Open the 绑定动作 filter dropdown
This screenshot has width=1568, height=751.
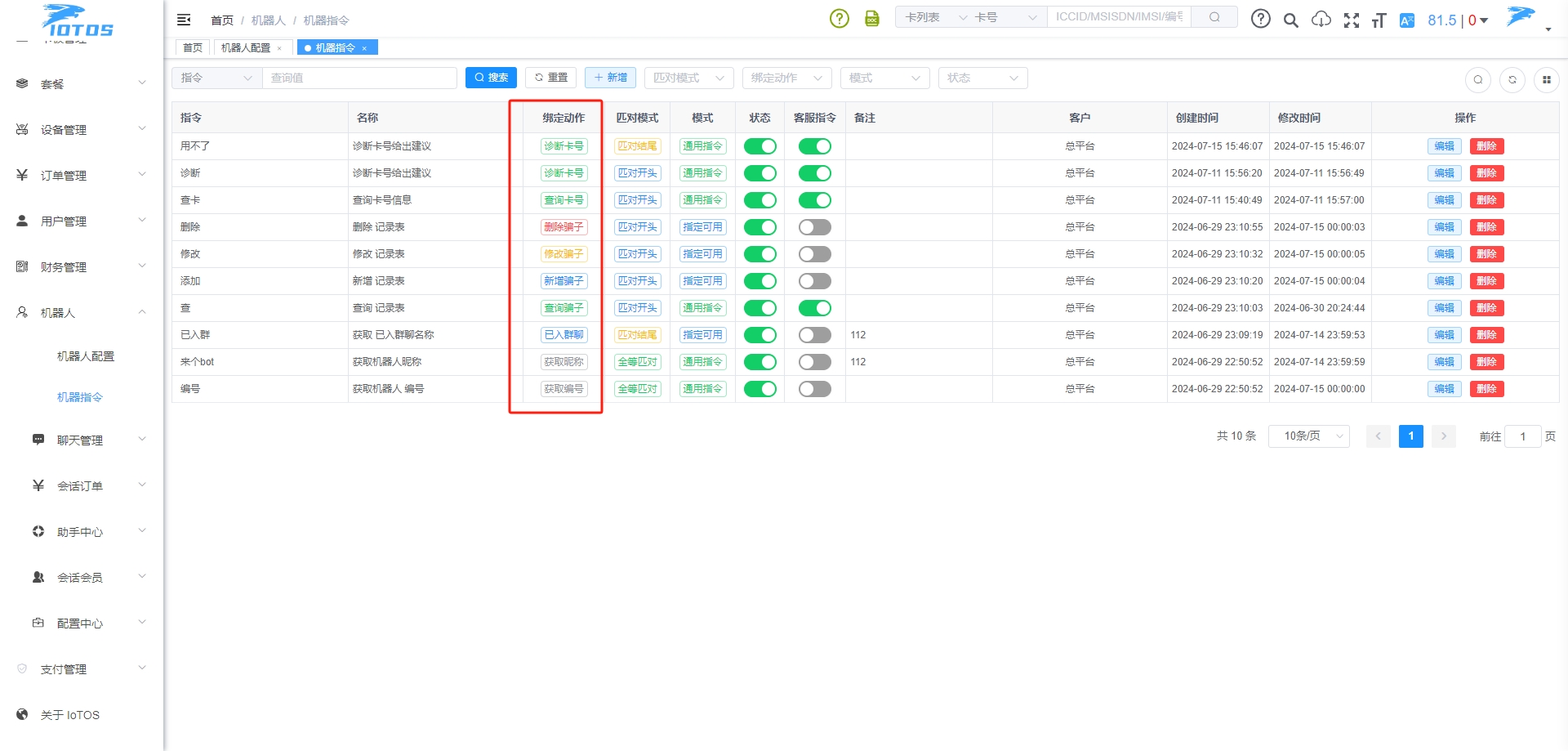pos(787,78)
